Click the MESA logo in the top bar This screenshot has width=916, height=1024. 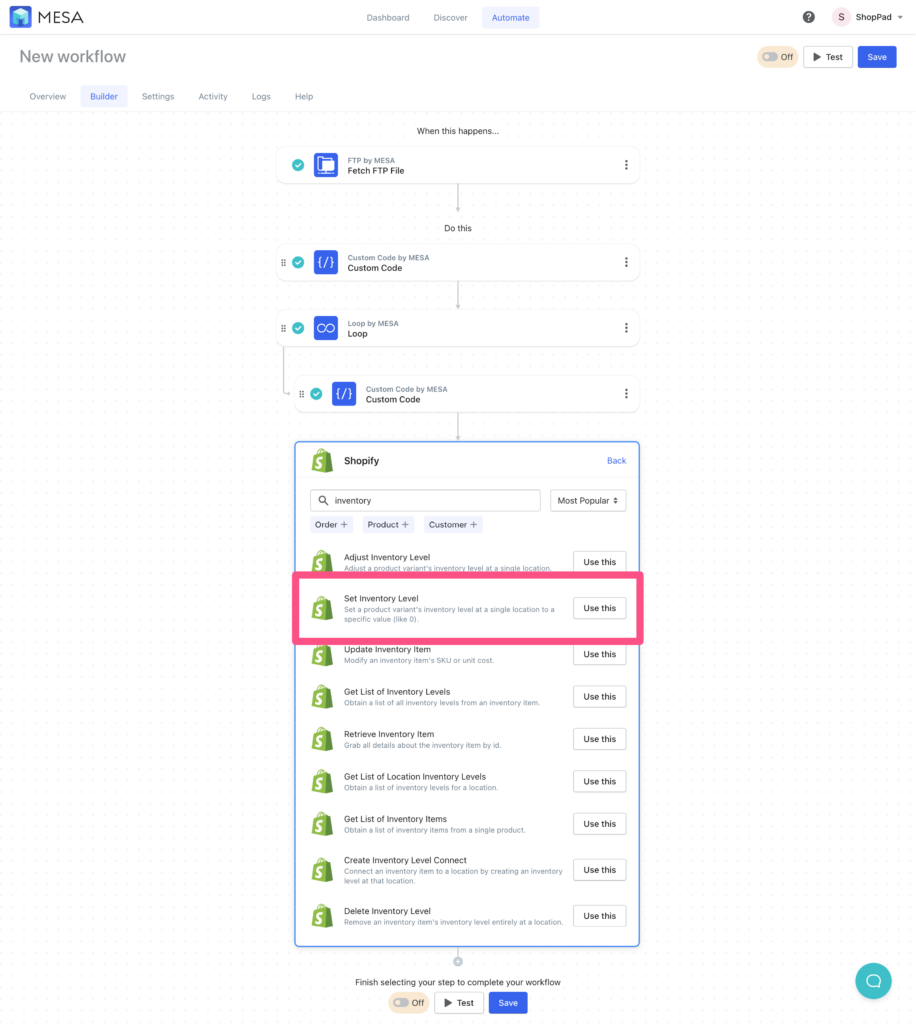pos(44,16)
